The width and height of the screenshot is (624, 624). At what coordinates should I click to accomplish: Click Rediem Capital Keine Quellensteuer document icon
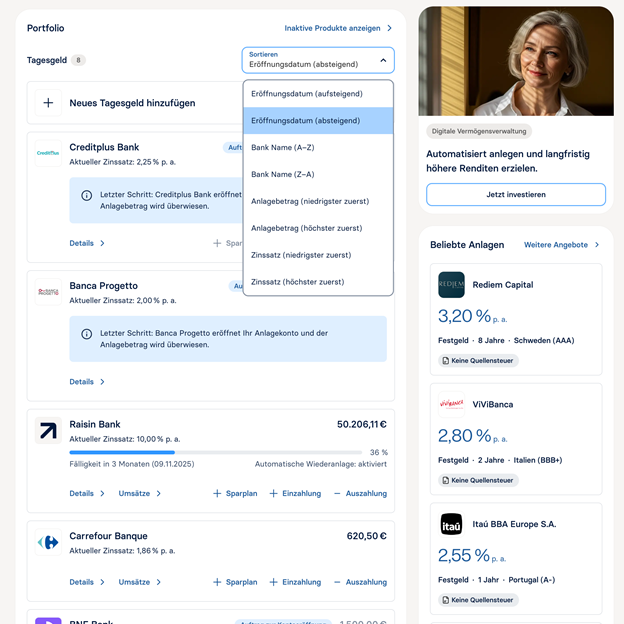445,361
